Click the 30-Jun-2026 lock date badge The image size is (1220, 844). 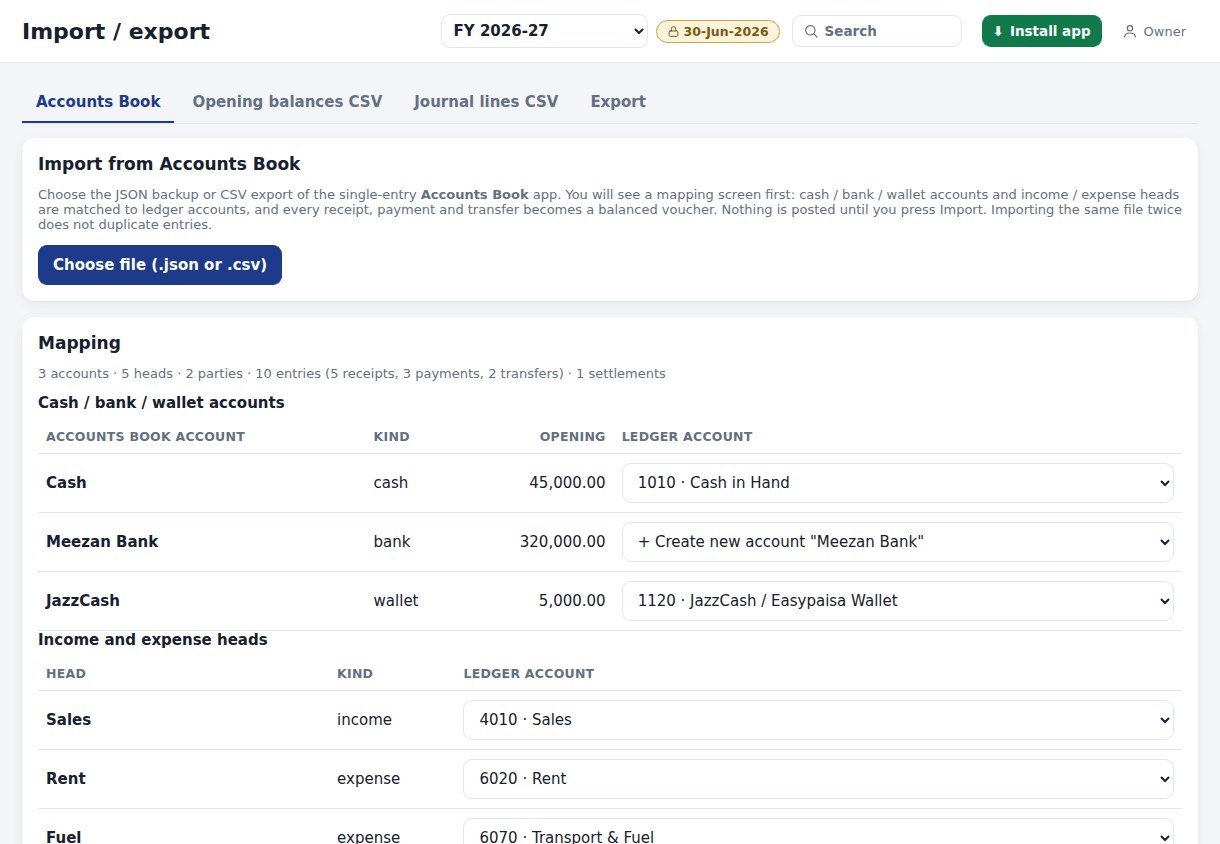tap(718, 31)
